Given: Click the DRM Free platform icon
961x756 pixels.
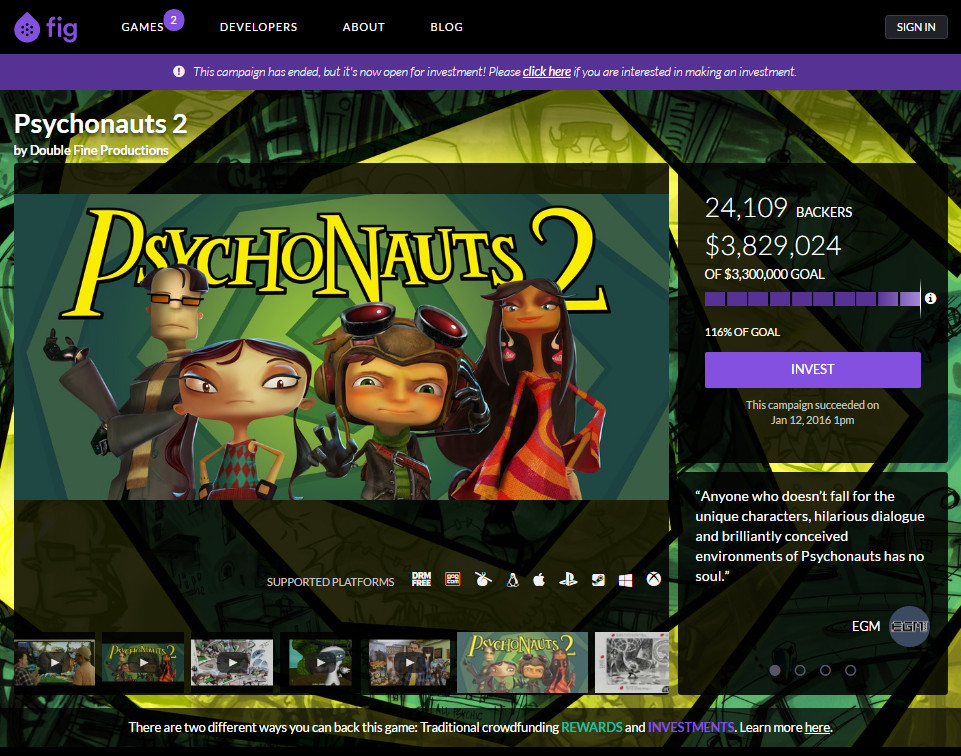Looking at the screenshot, I should pyautogui.click(x=421, y=580).
